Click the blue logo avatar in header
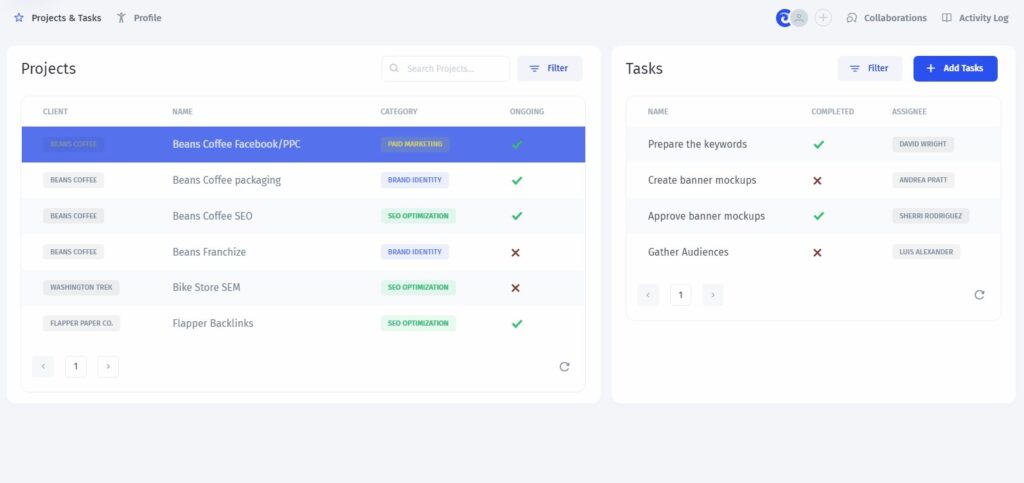Viewport: 1024px width, 483px height. [x=783, y=18]
